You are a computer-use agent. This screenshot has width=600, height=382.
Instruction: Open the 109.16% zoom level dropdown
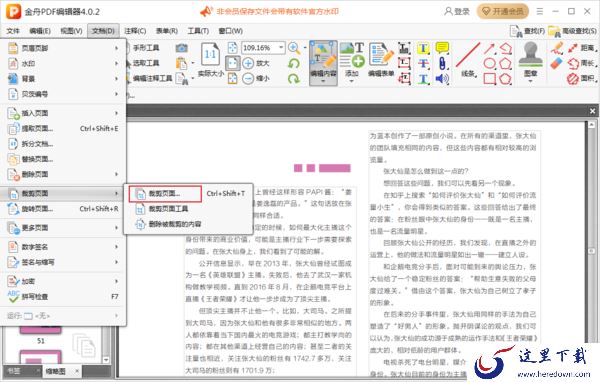coord(281,47)
